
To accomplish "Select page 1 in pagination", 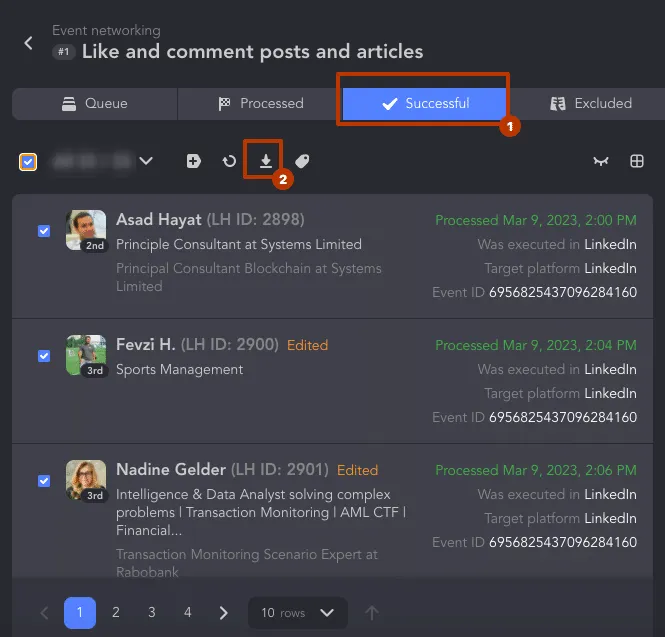I will pyautogui.click(x=80, y=613).
